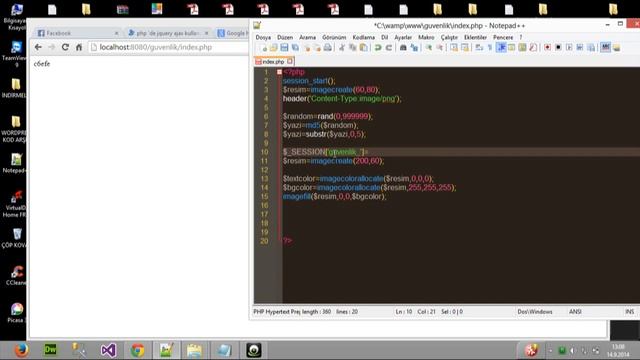Image resolution: width=640 pixels, height=360 pixels.
Task: Click the Copy icon in Notepad++ toolbar
Action: 352,48
